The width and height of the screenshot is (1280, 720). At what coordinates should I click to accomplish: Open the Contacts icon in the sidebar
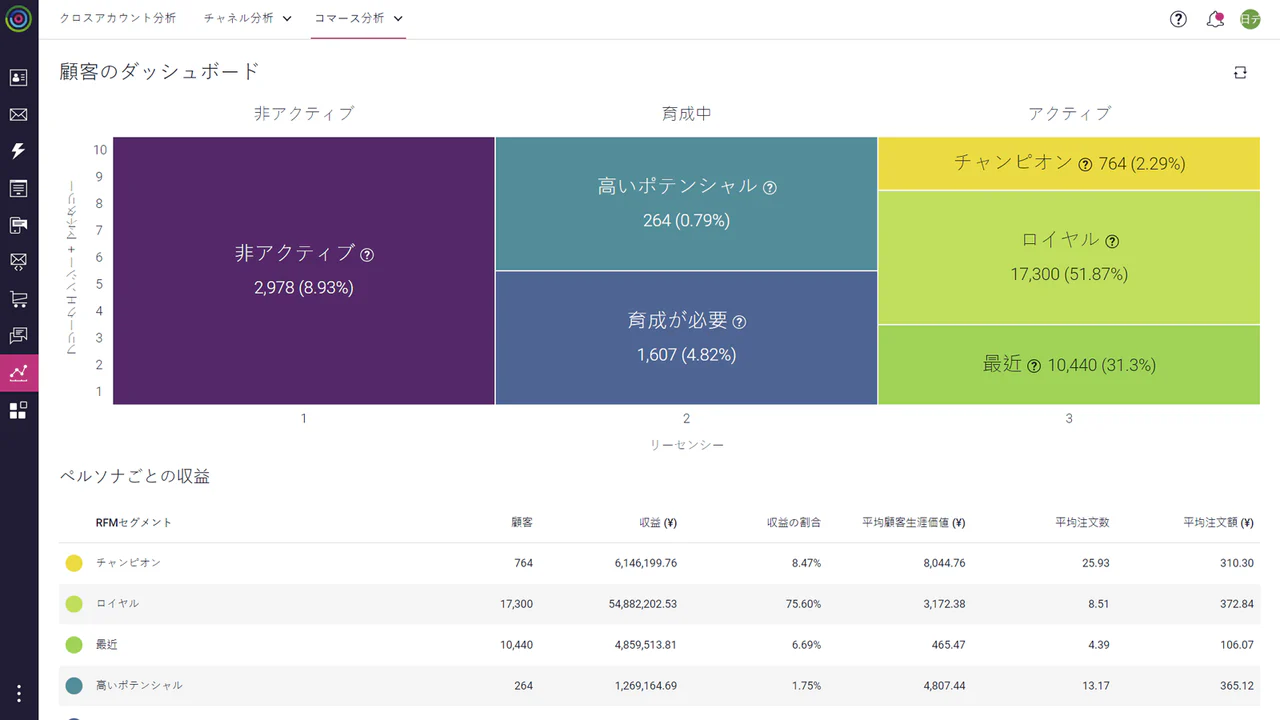click(x=18, y=78)
